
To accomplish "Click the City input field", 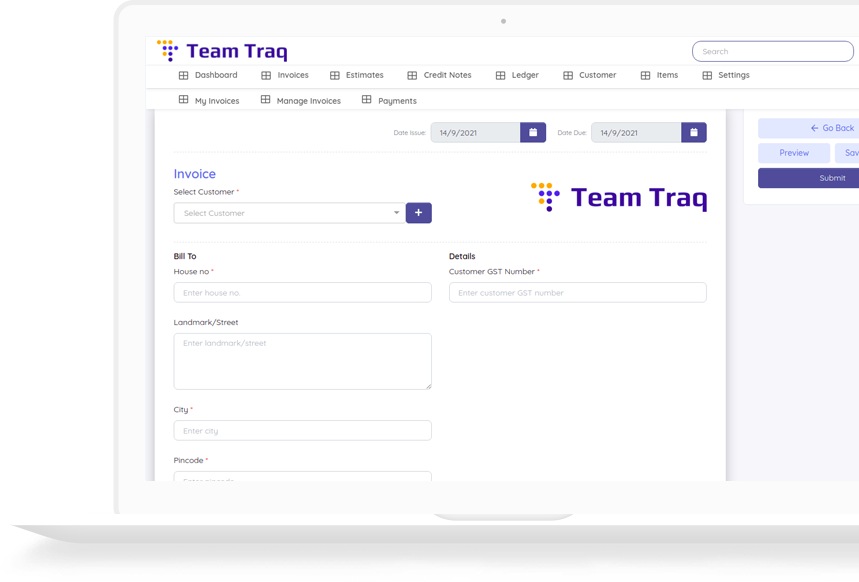I will click(x=302, y=431).
